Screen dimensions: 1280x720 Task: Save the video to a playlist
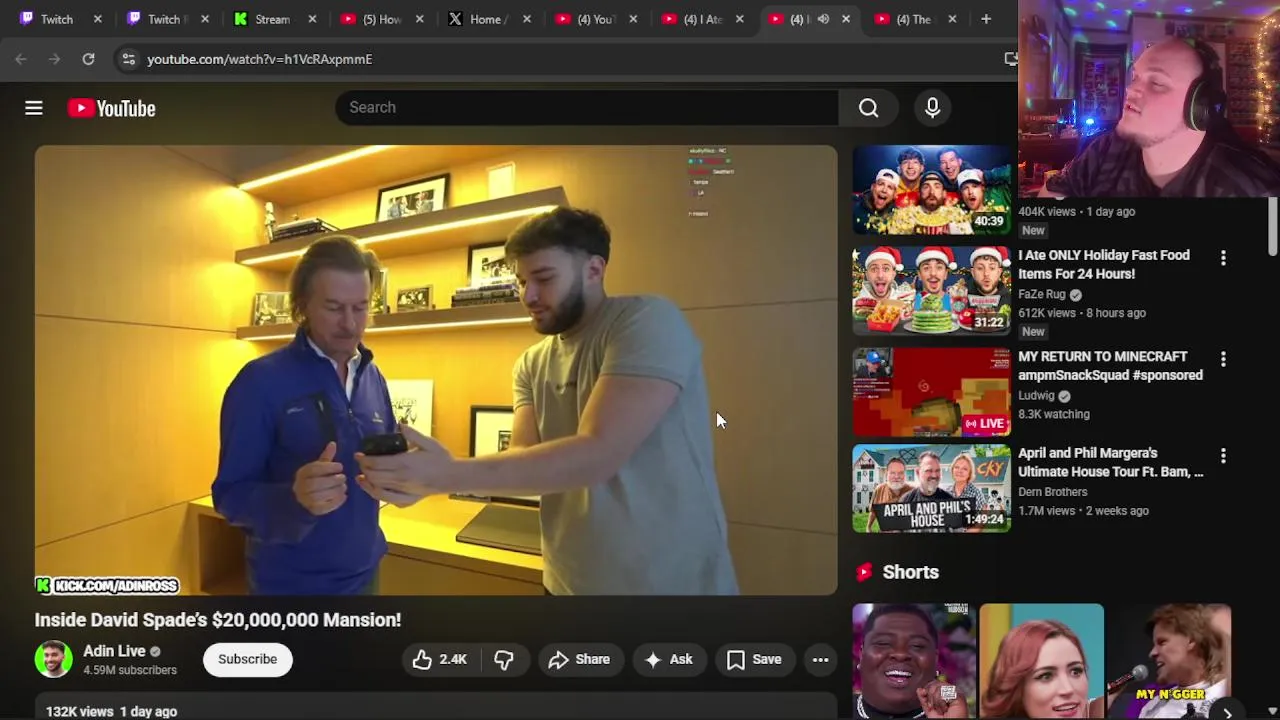754,659
